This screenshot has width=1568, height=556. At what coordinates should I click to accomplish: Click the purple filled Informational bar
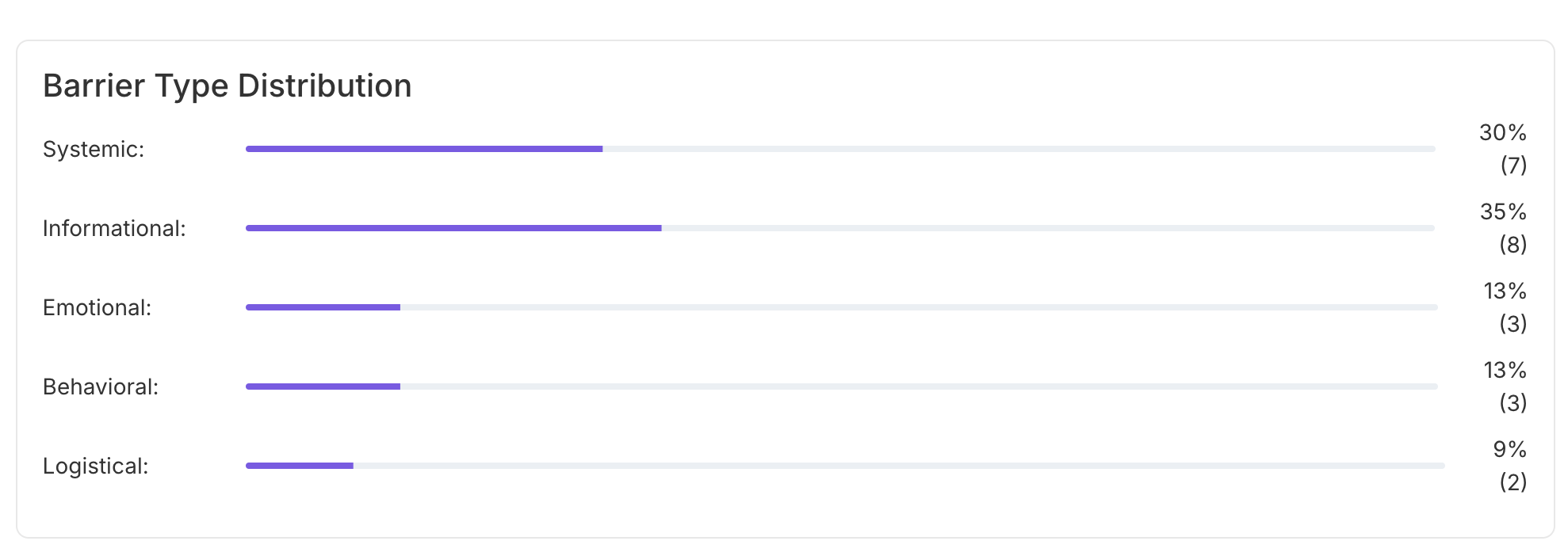(453, 228)
